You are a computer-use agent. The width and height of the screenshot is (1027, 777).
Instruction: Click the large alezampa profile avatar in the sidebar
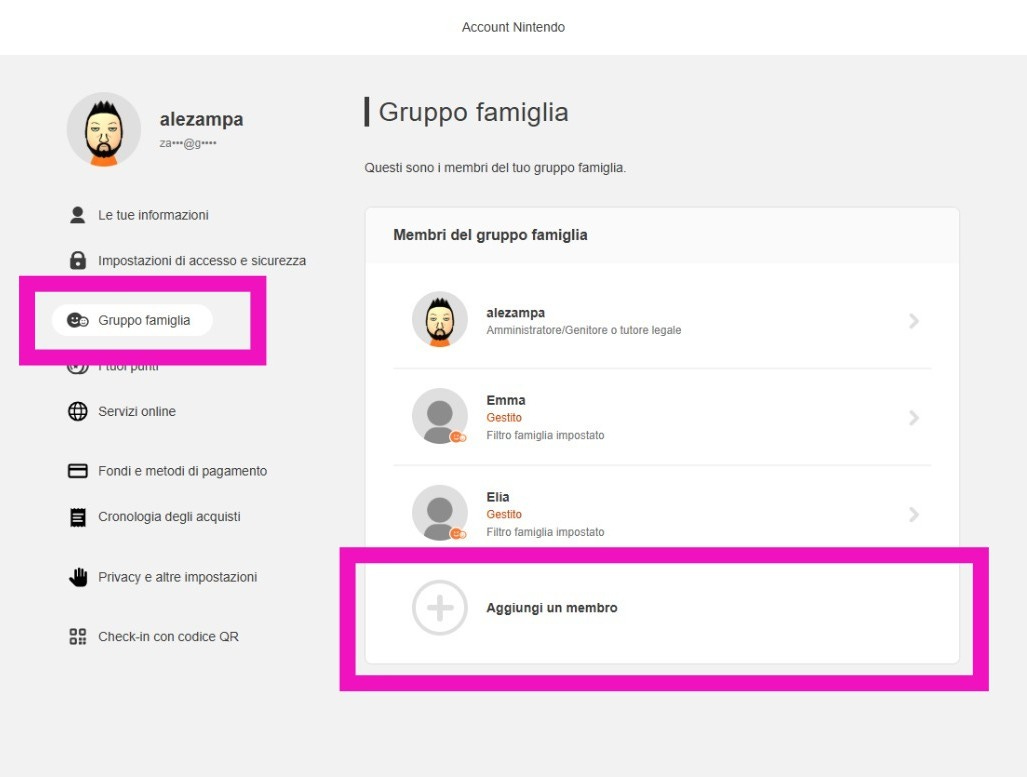(103, 130)
